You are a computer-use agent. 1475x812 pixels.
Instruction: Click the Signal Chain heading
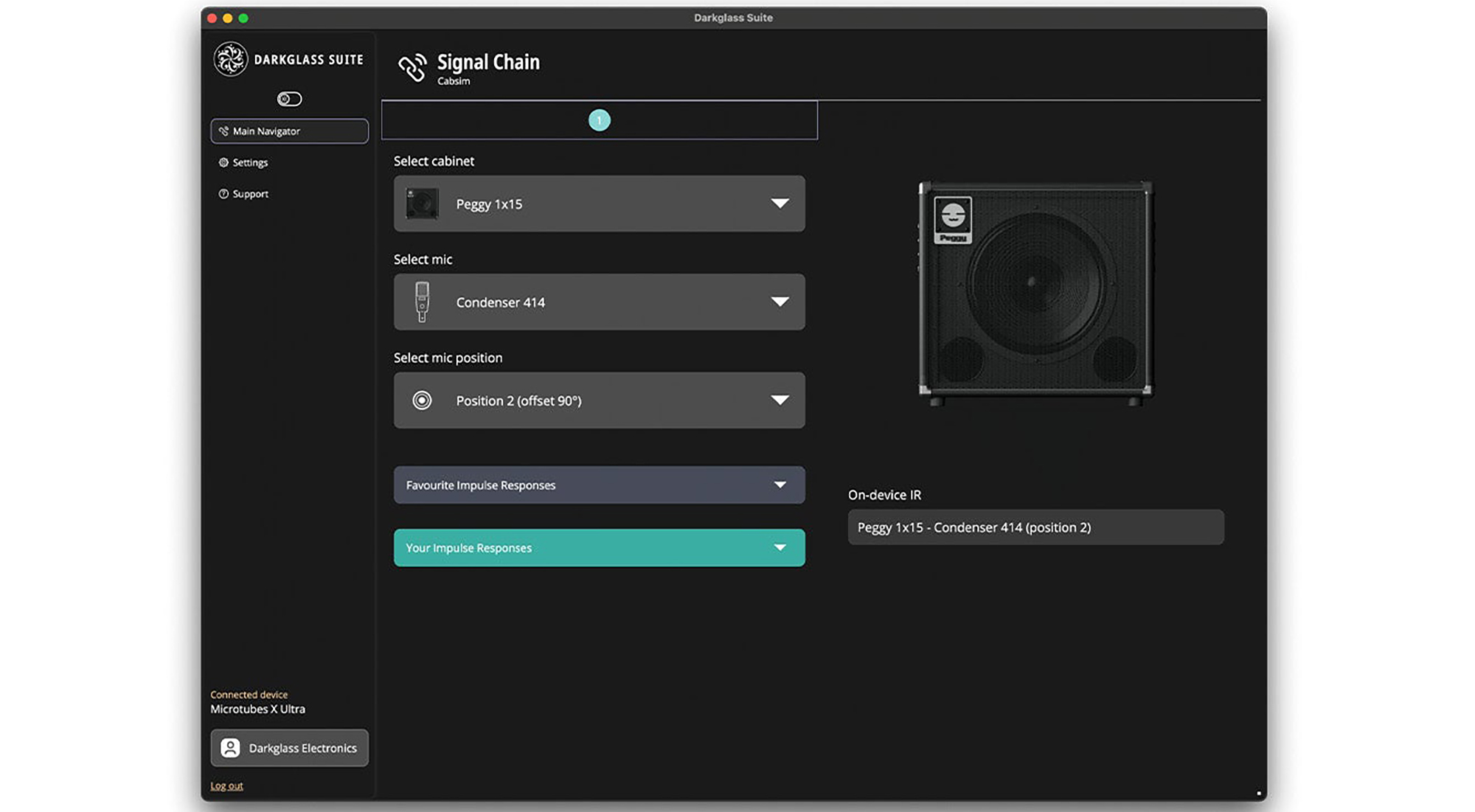488,62
